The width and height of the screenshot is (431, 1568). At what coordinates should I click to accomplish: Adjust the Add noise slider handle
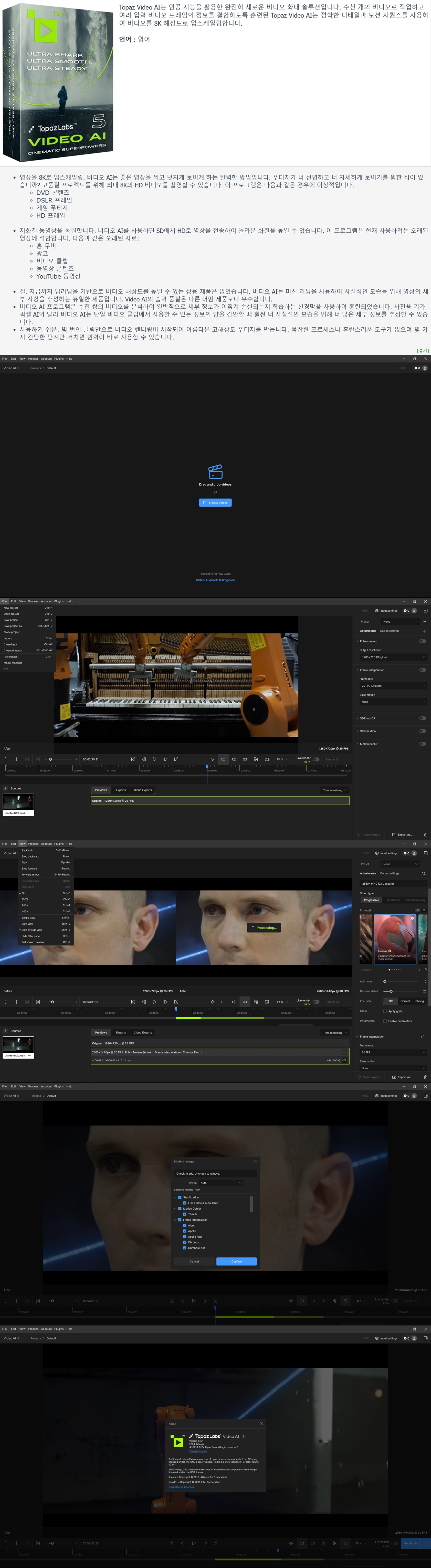click(x=385, y=981)
